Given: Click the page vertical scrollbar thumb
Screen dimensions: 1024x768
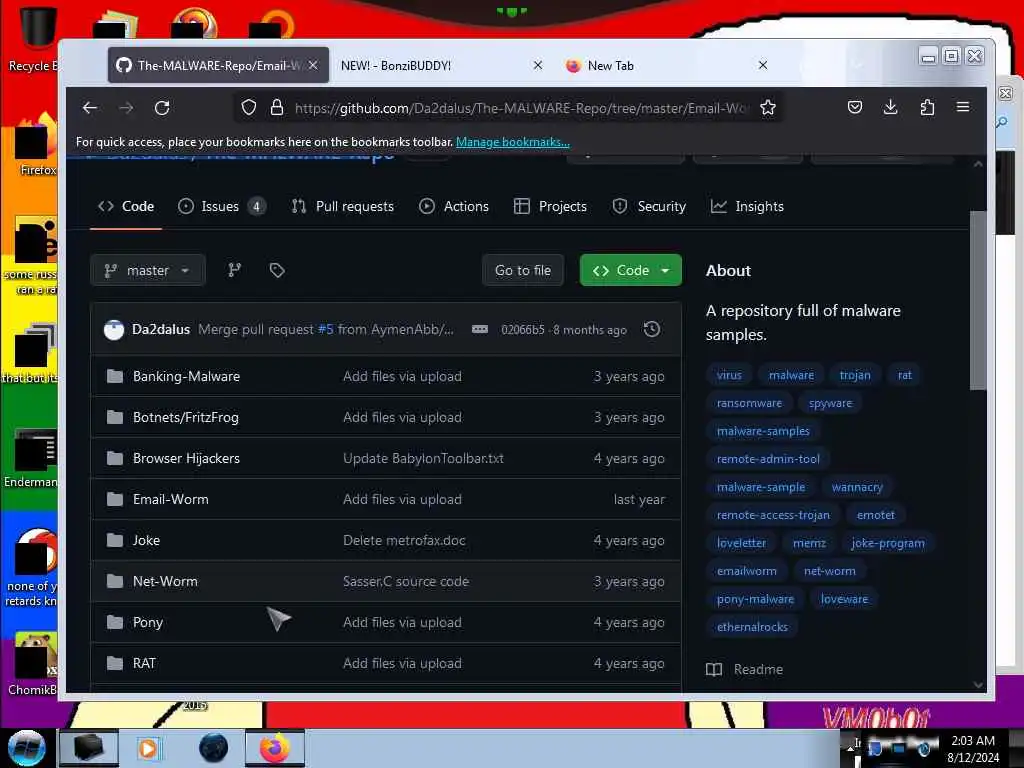Looking at the screenshot, I should click(x=978, y=300).
